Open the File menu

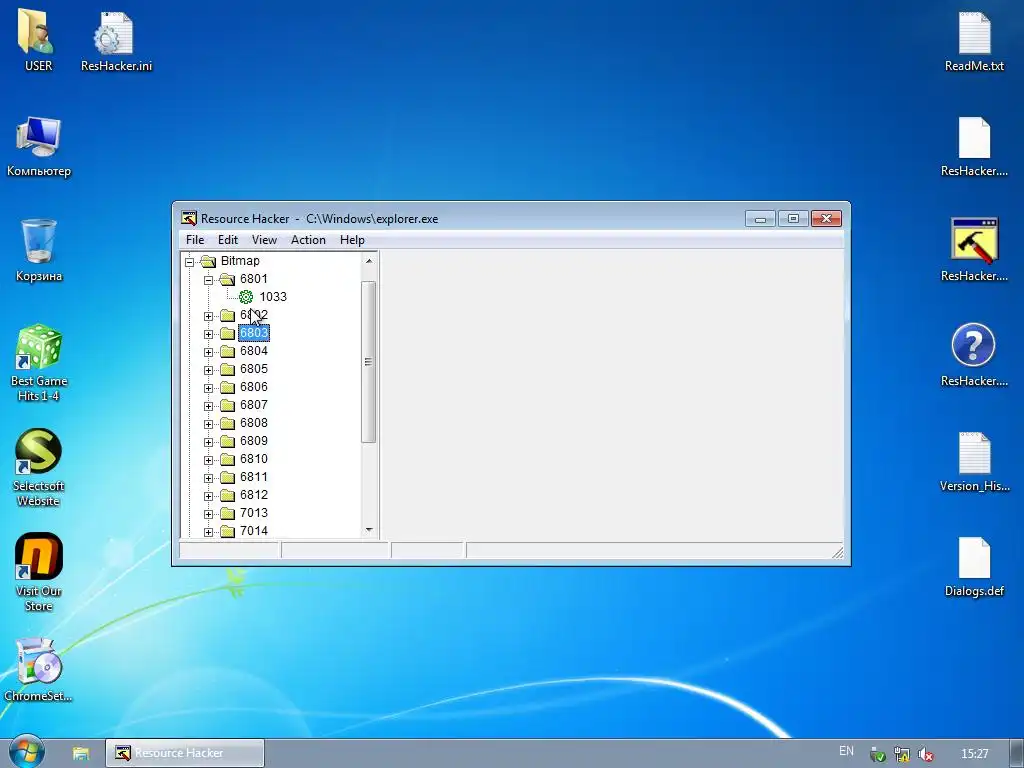[195, 240]
